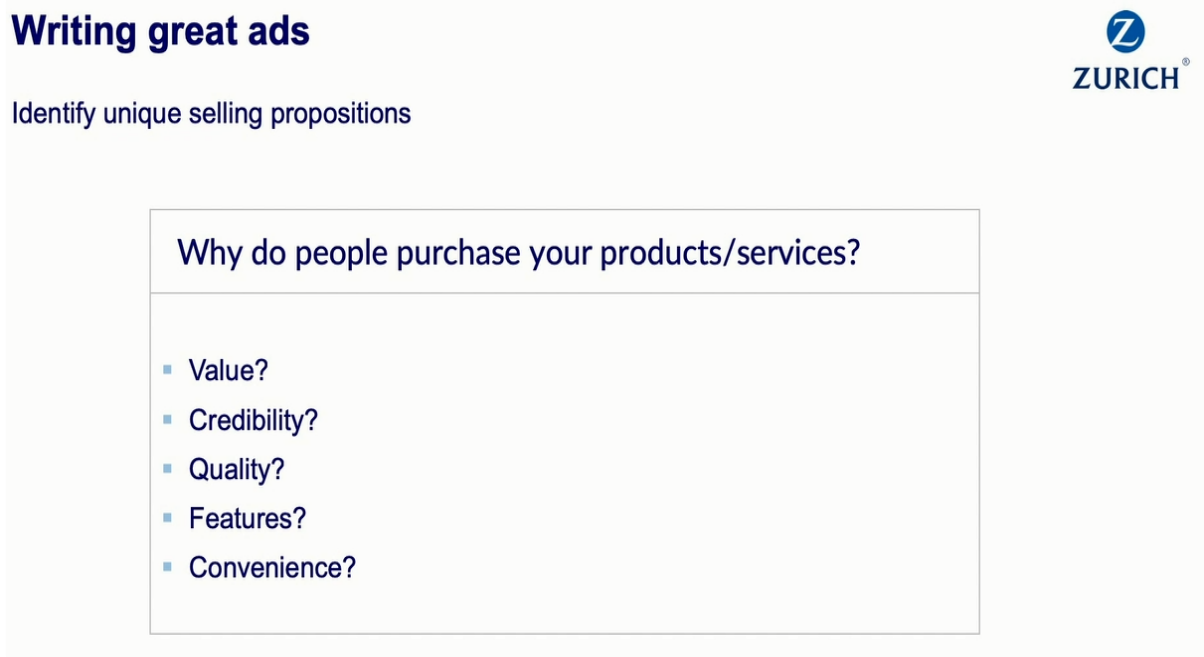Click the square bullet beside Features?
The width and height of the screenshot is (1204, 657).
pyautogui.click(x=167, y=517)
